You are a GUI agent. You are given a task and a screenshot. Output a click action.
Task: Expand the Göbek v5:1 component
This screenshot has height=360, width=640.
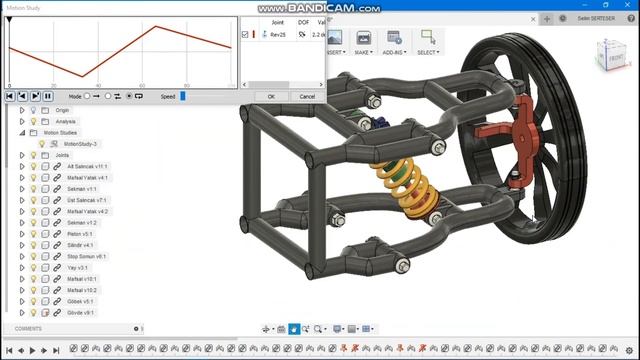(22, 301)
